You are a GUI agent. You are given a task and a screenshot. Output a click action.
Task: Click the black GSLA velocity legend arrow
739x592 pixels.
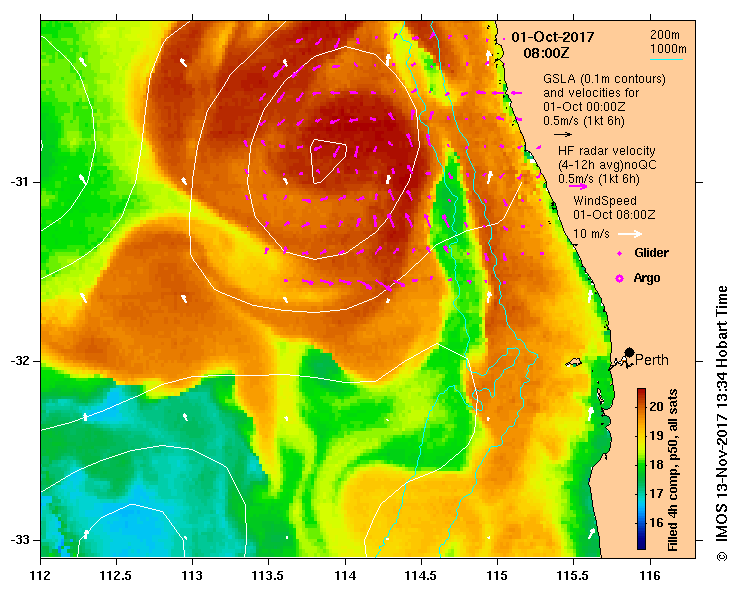563,134
